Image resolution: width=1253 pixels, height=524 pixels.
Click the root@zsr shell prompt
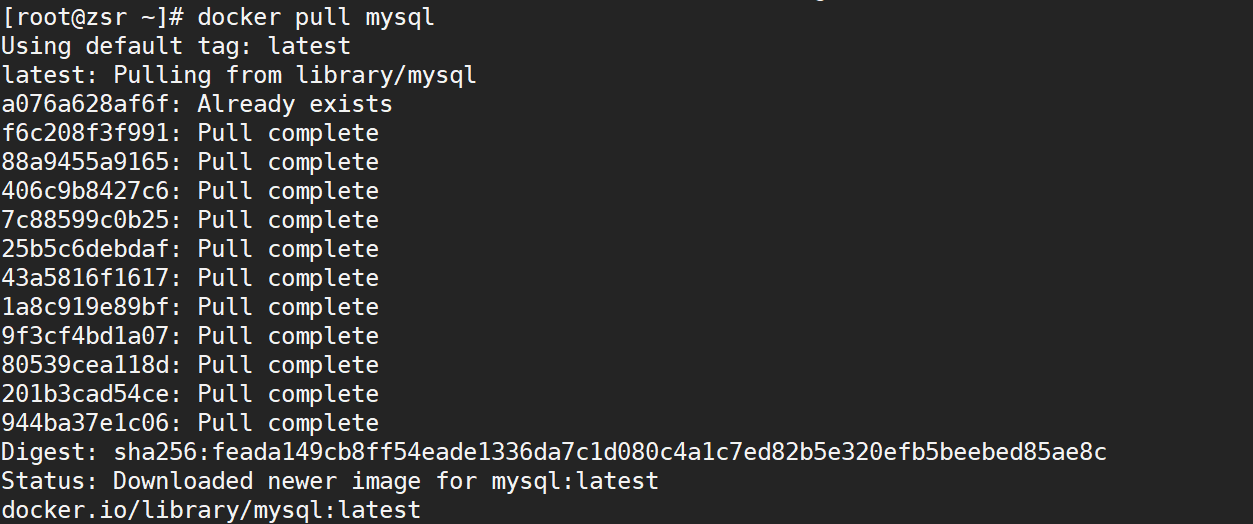[x=92, y=17]
